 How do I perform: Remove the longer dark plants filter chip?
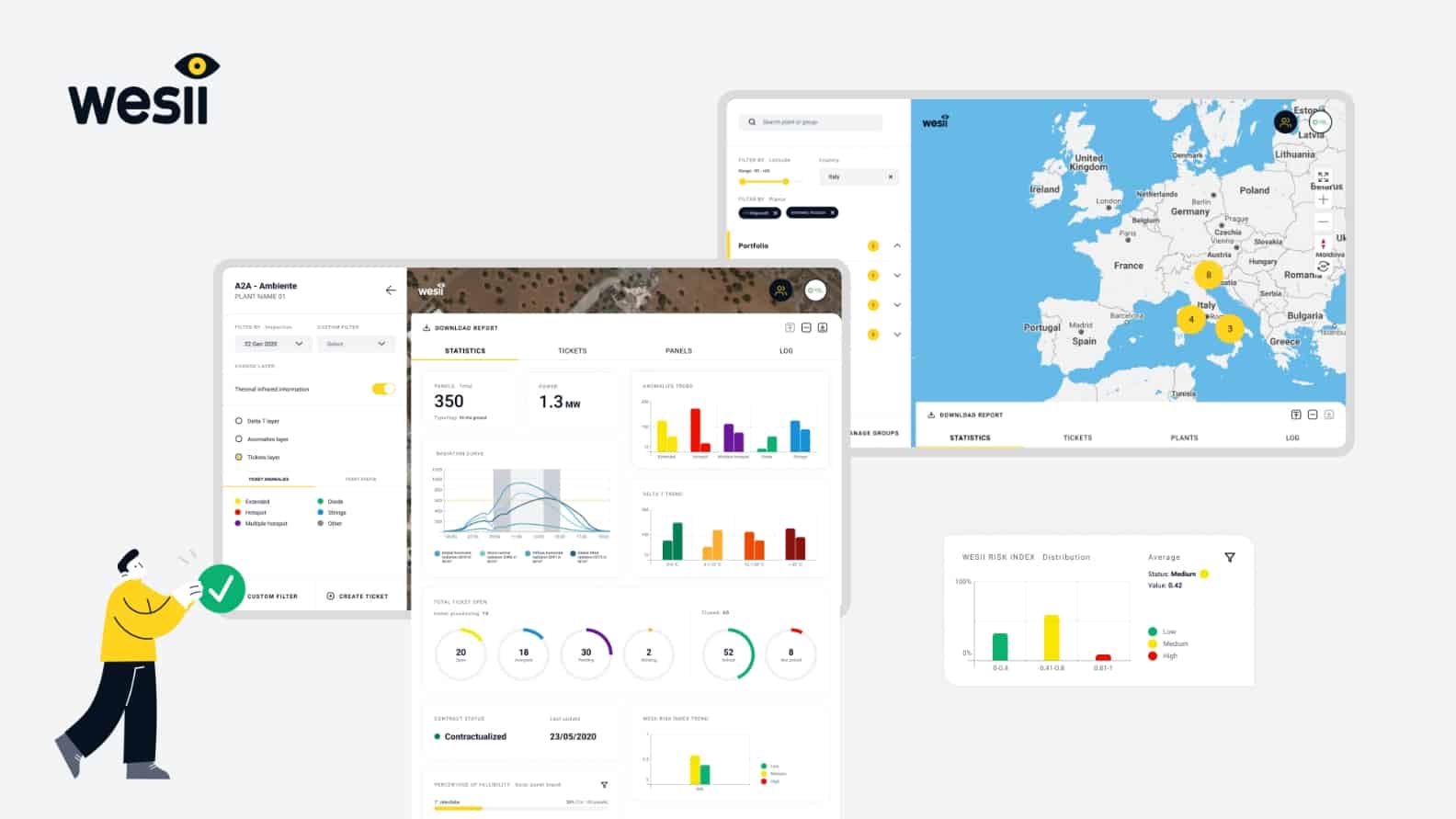tap(833, 213)
